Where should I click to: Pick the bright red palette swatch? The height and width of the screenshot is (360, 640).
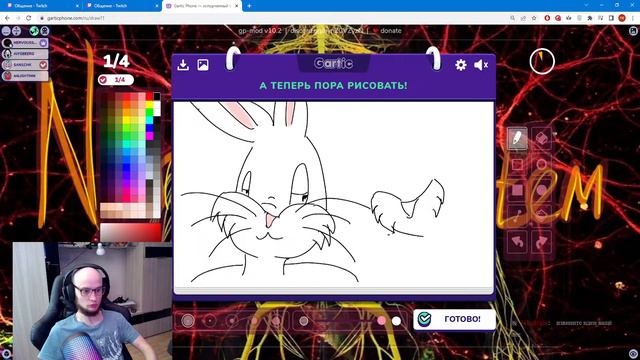(x=149, y=96)
